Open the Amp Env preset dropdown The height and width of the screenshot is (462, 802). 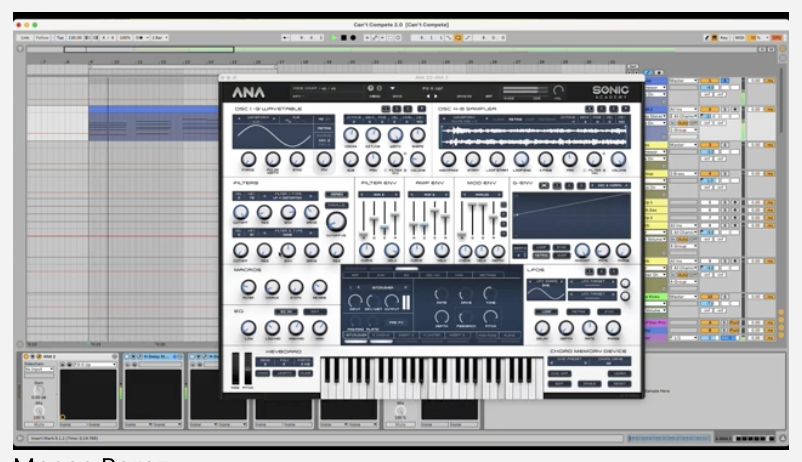(429, 194)
